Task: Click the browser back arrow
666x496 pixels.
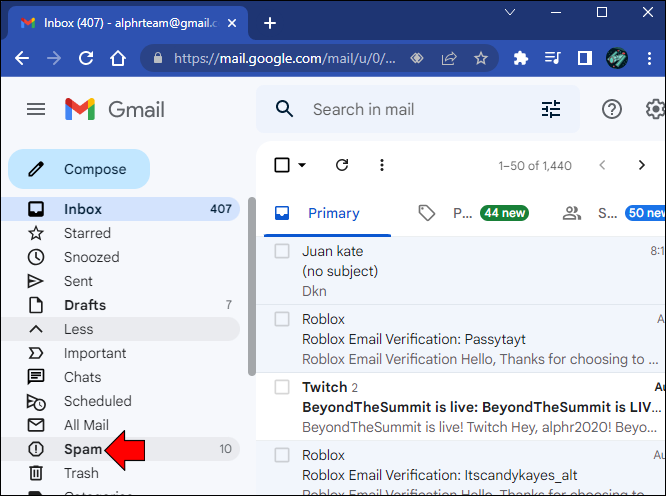Action: pyautogui.click(x=22, y=58)
